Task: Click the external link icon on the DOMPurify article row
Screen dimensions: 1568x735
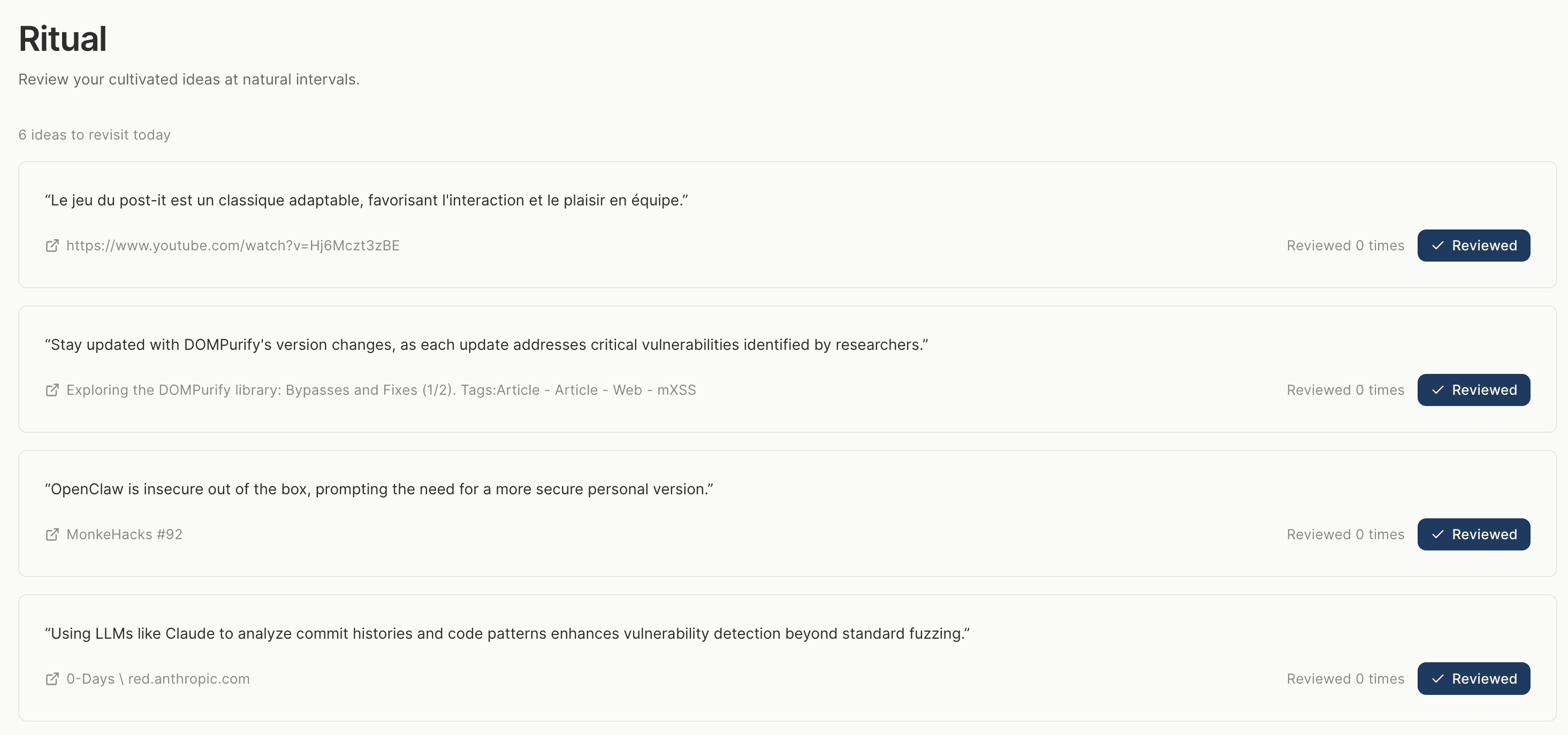Action: pyautogui.click(x=52, y=390)
